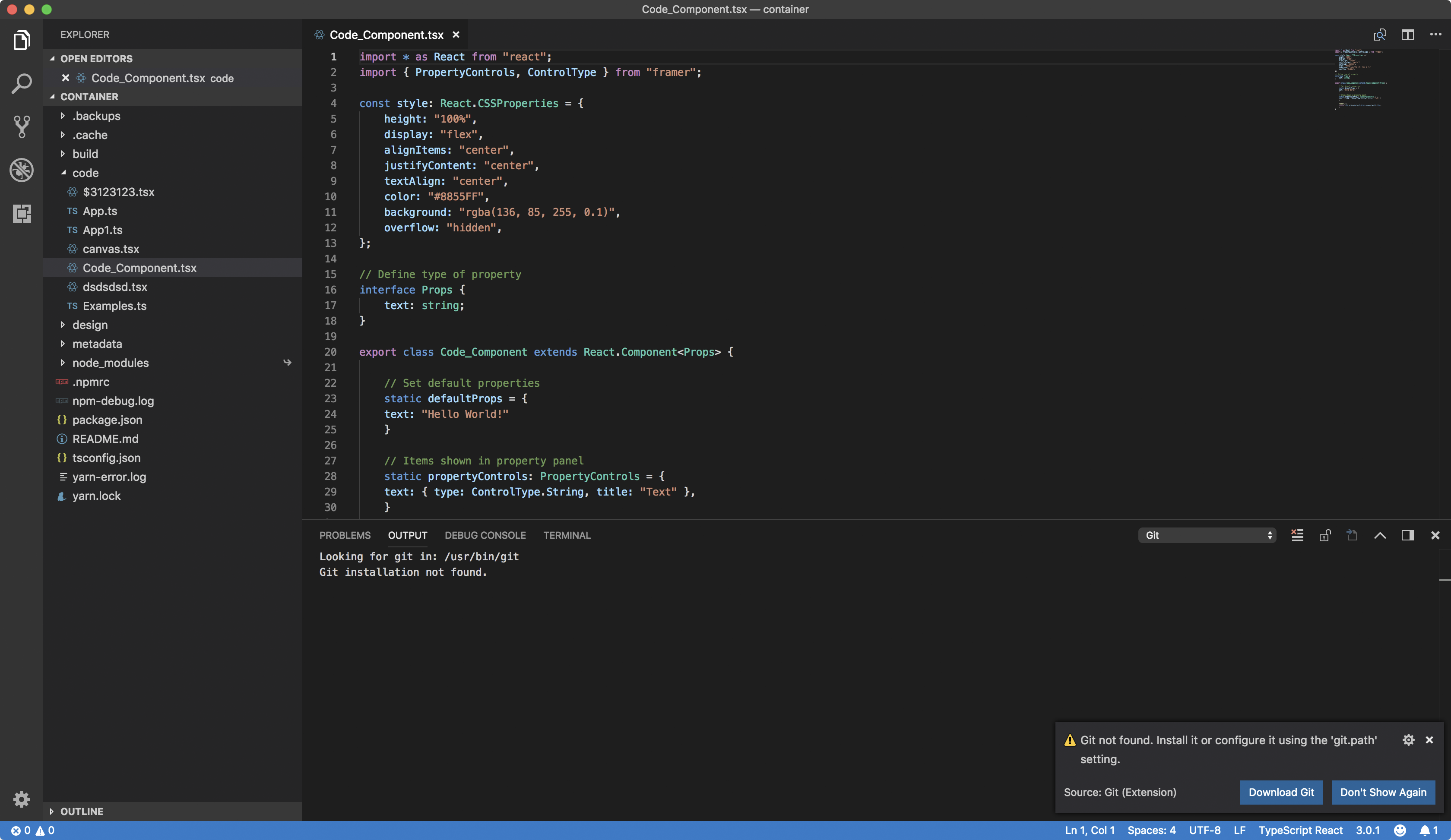1451x840 pixels.
Task: Open the Source Control view
Action: pos(21,126)
